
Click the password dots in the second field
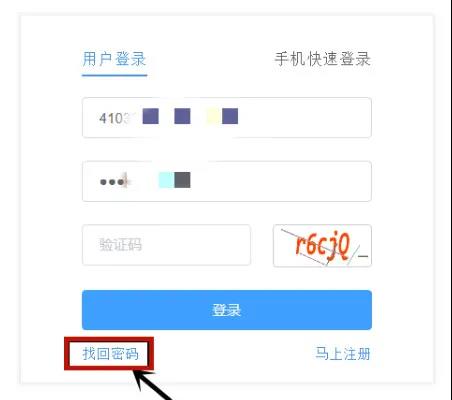click(x=114, y=182)
